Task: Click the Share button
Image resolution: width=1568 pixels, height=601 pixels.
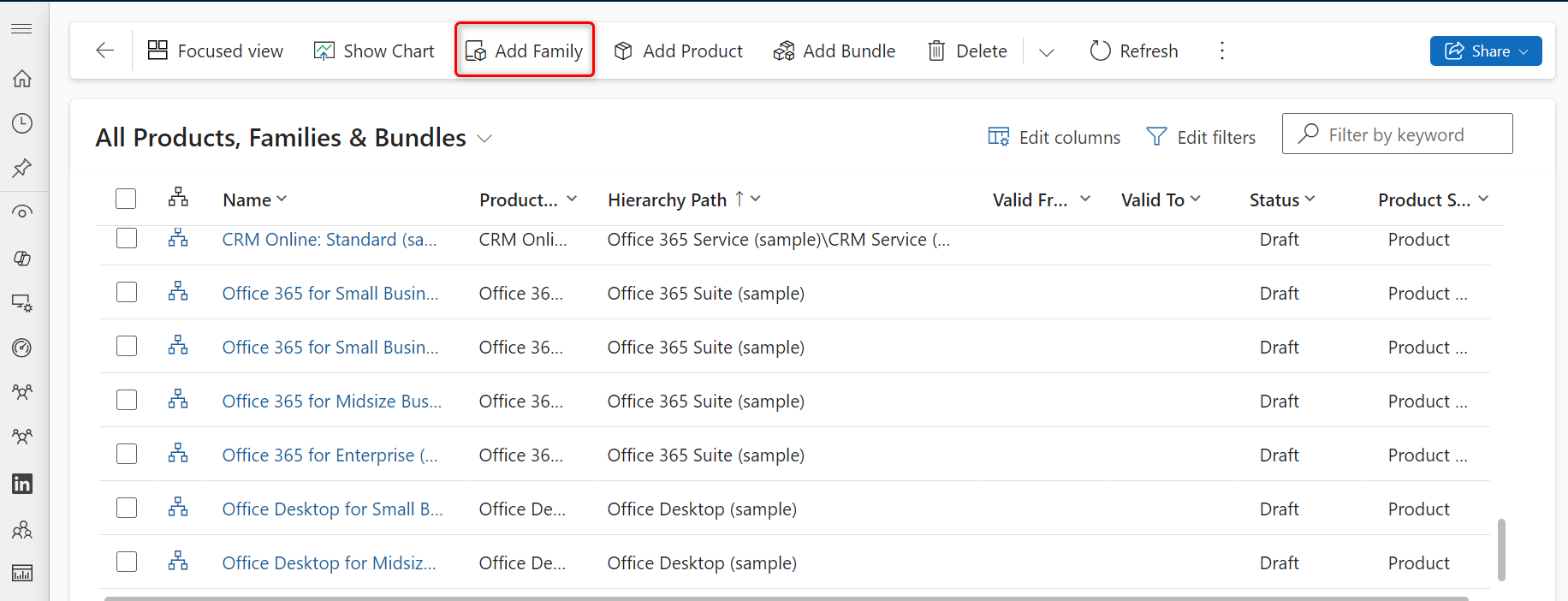Action: click(1486, 51)
